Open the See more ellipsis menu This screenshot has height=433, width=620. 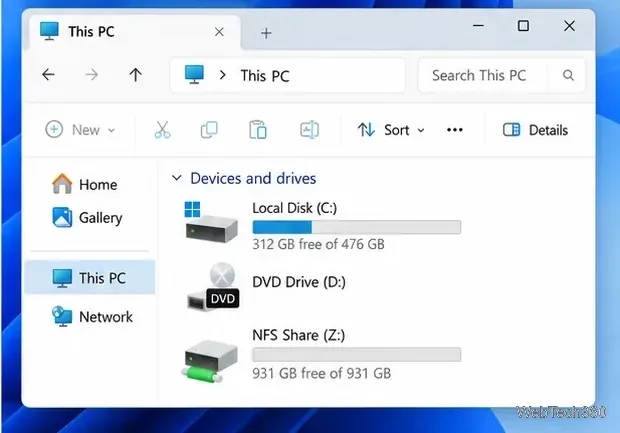[455, 130]
